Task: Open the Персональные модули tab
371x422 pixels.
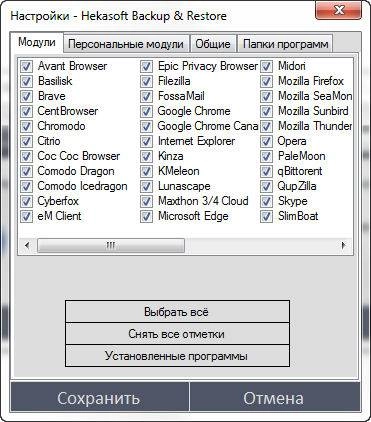Action: tap(126, 44)
